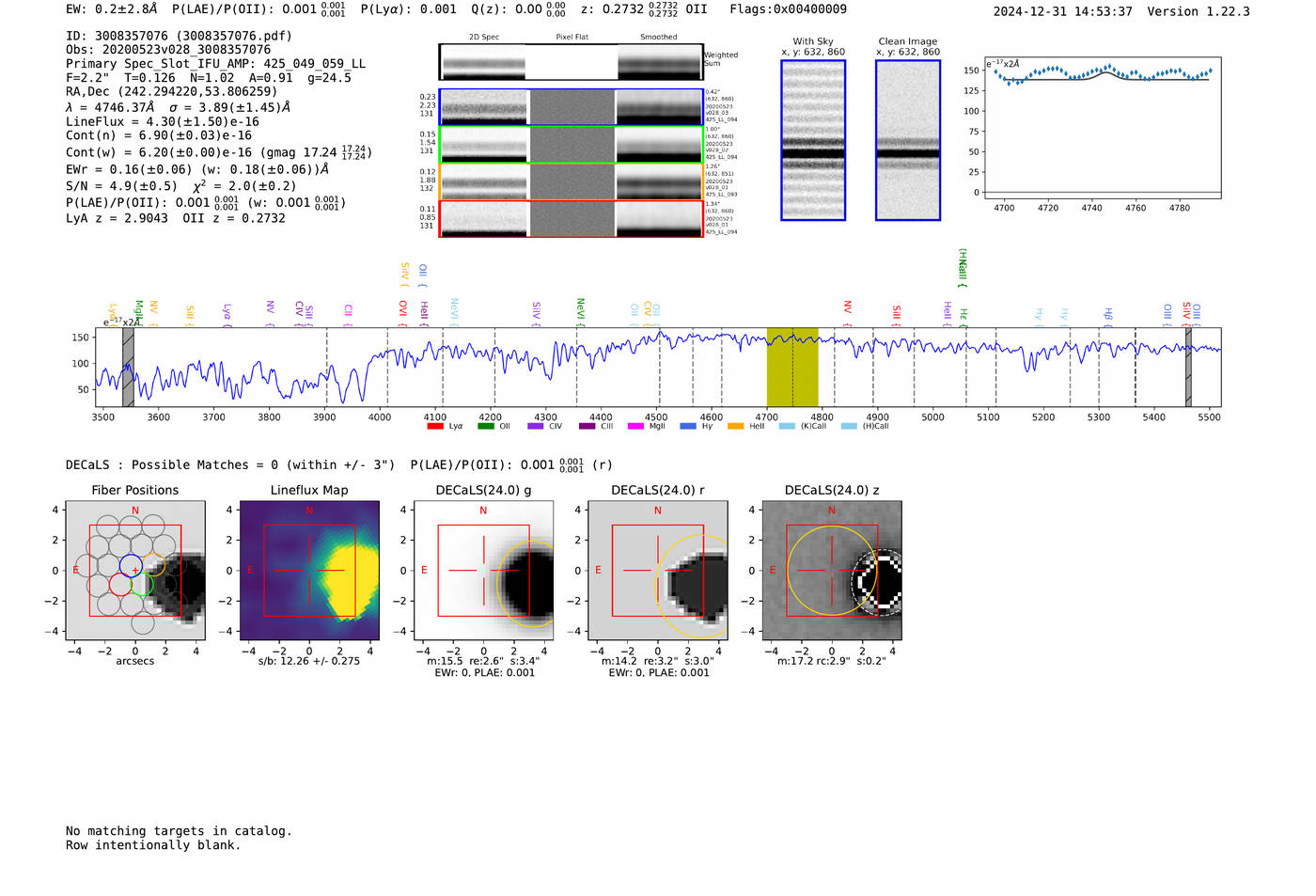Click the Clean Image cutout
Screen dimensions: 1316x896
coord(908,140)
